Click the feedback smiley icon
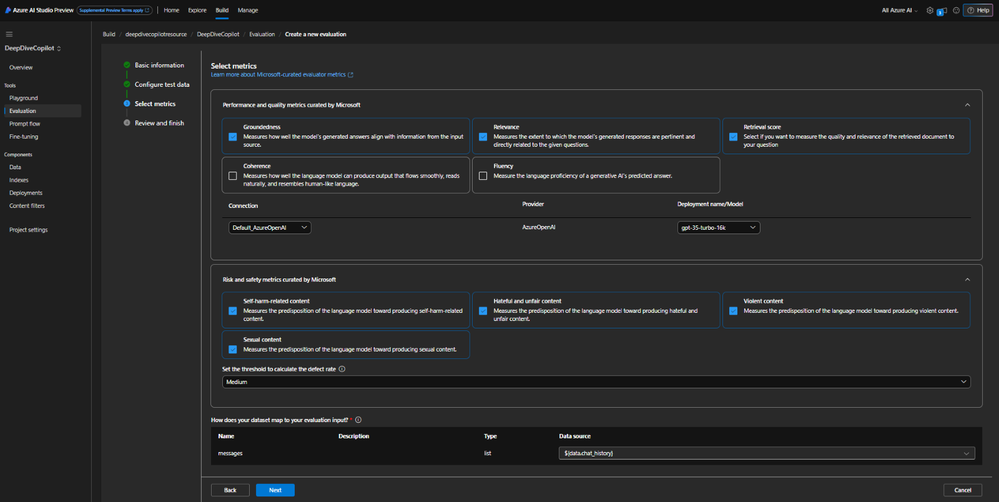 955,10
